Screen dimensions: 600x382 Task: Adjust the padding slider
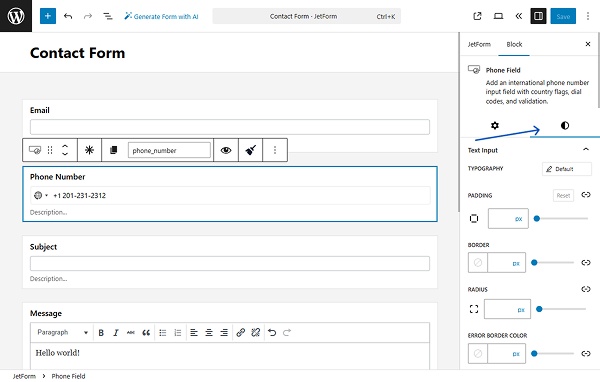click(562, 219)
